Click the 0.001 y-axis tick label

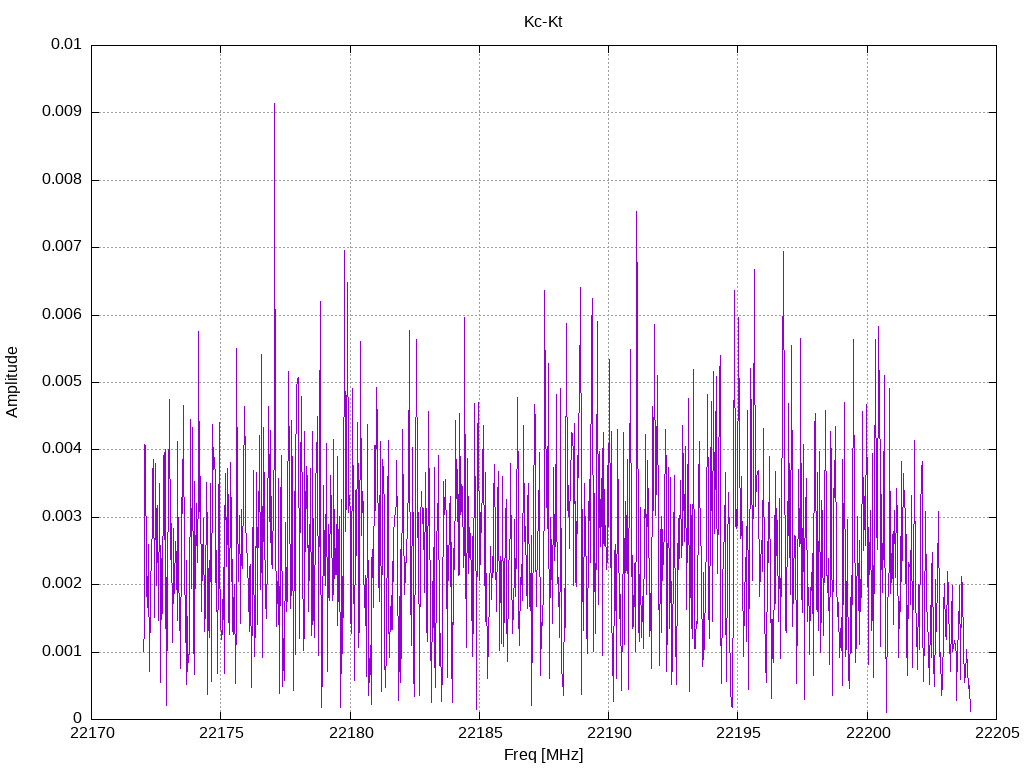pyautogui.click(x=62, y=651)
